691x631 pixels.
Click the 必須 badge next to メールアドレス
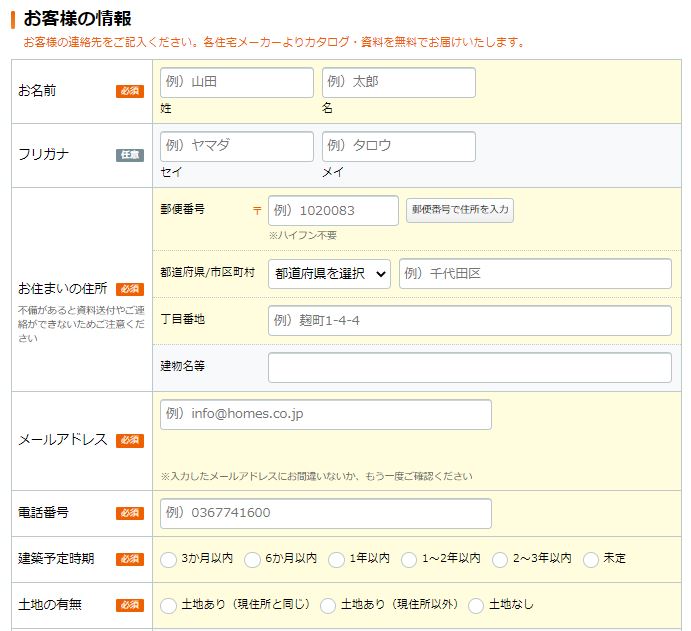point(130,440)
